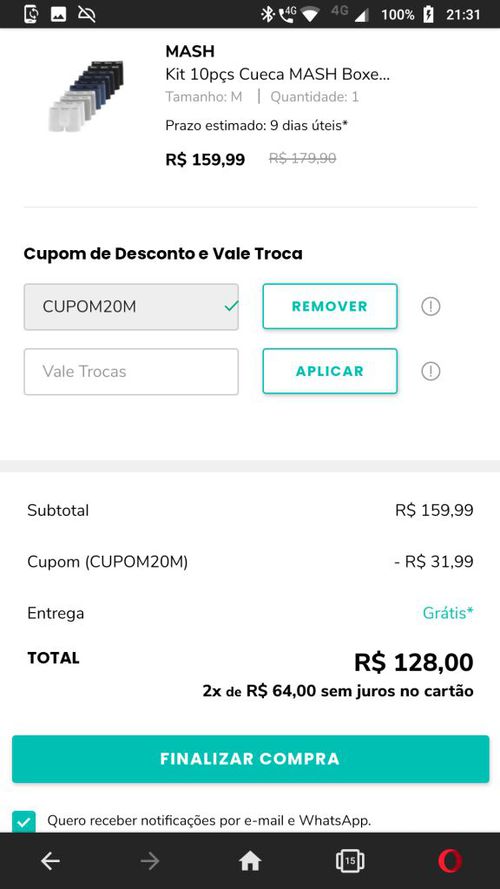Image resolution: width=500 pixels, height=889 pixels.
Task: Tap the battery indicator icon
Action: click(429, 14)
